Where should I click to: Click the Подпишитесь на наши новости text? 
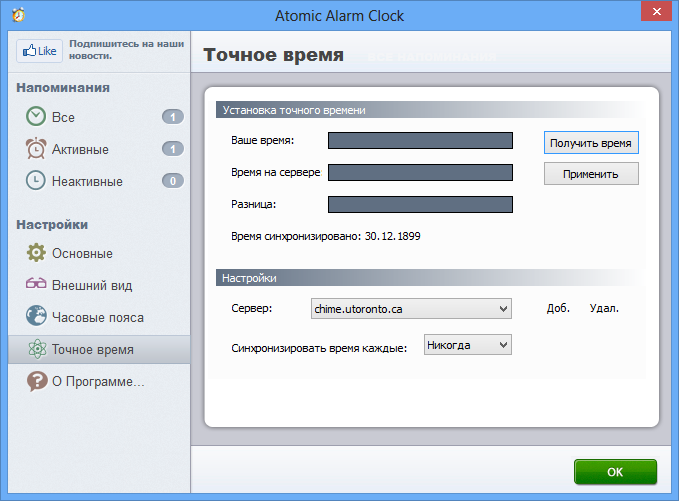pyautogui.click(x=126, y=50)
